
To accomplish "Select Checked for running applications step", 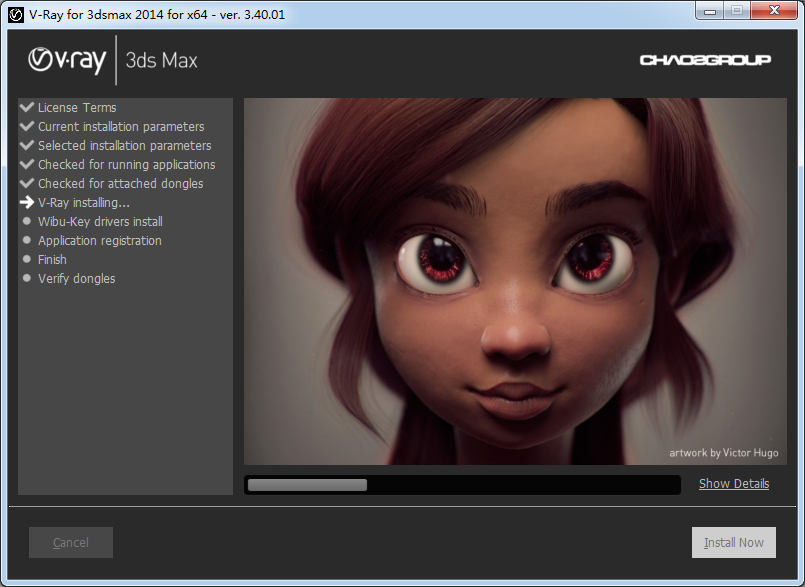I will [126, 165].
